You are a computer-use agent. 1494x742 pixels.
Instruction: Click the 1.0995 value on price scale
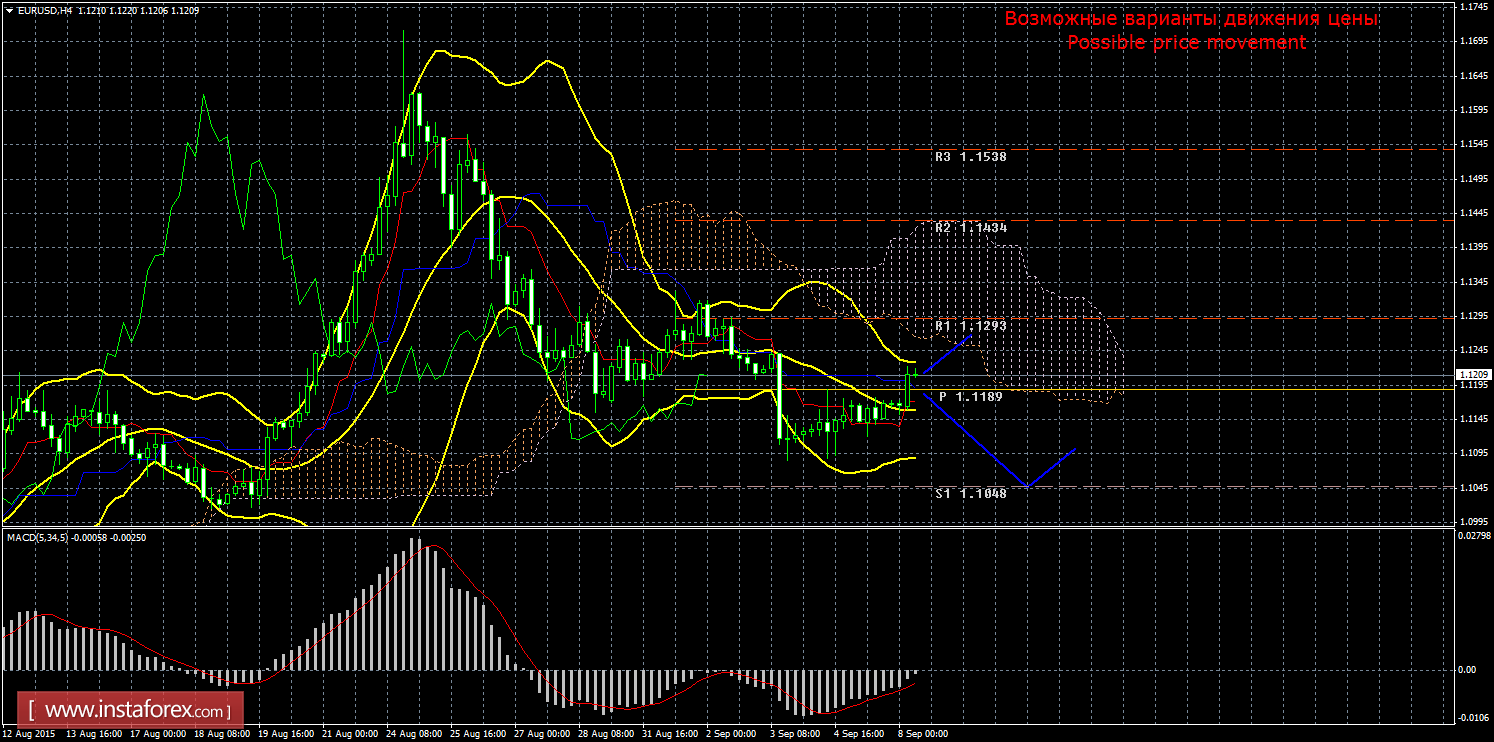pos(1472,521)
